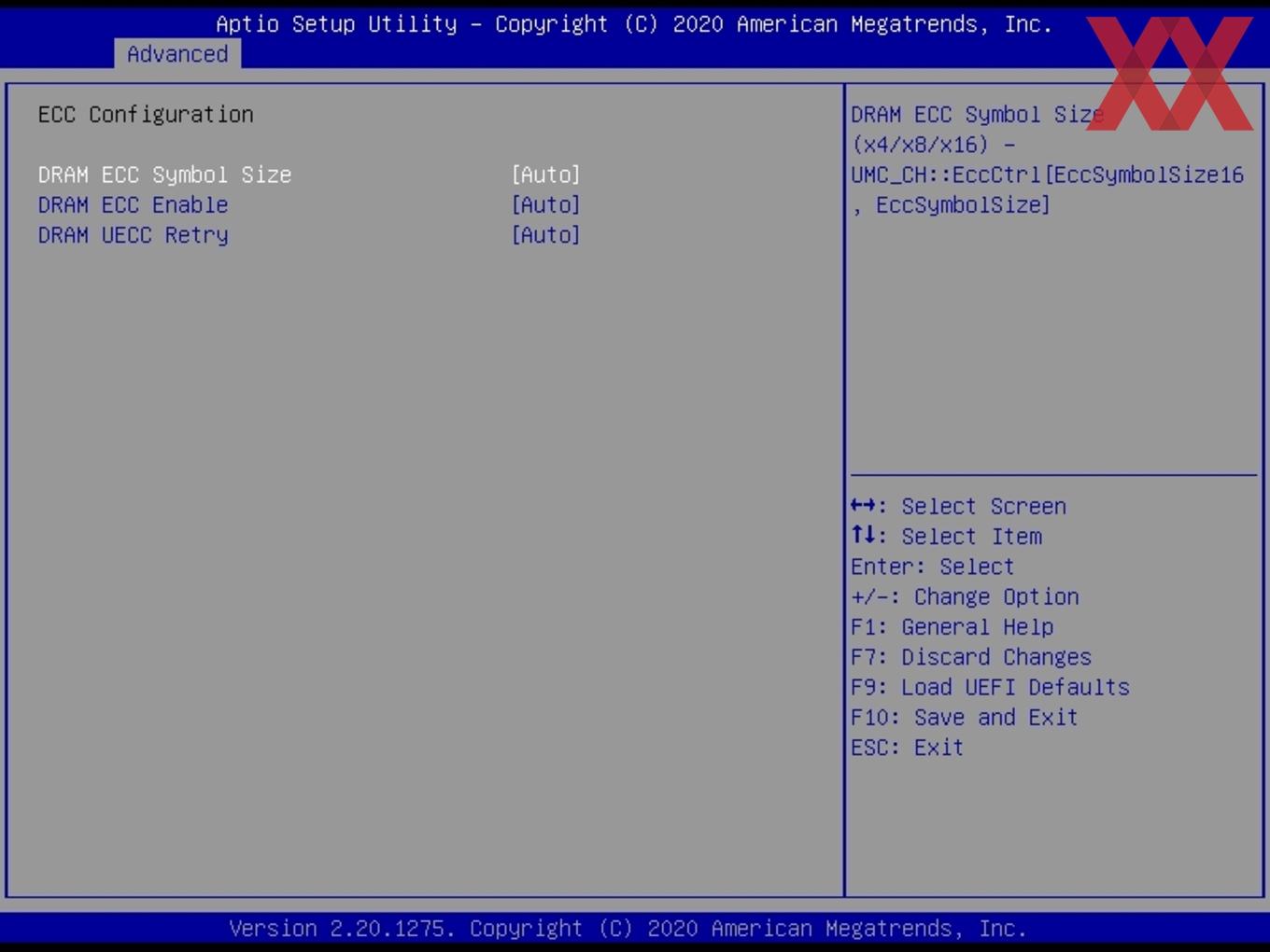Image resolution: width=1270 pixels, height=952 pixels.
Task: Open DRAM ECC Symbol Size [Auto] value
Action: [546, 175]
